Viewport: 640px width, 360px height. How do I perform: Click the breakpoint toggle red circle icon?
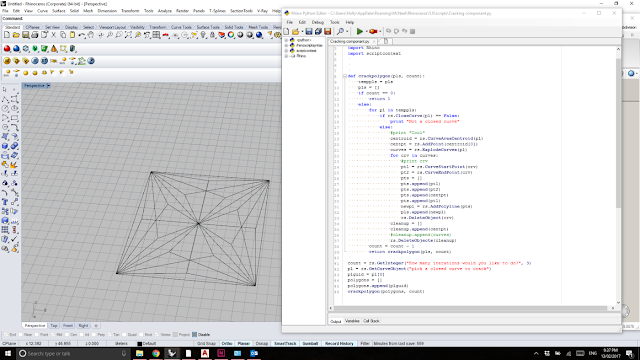pos(373,31)
